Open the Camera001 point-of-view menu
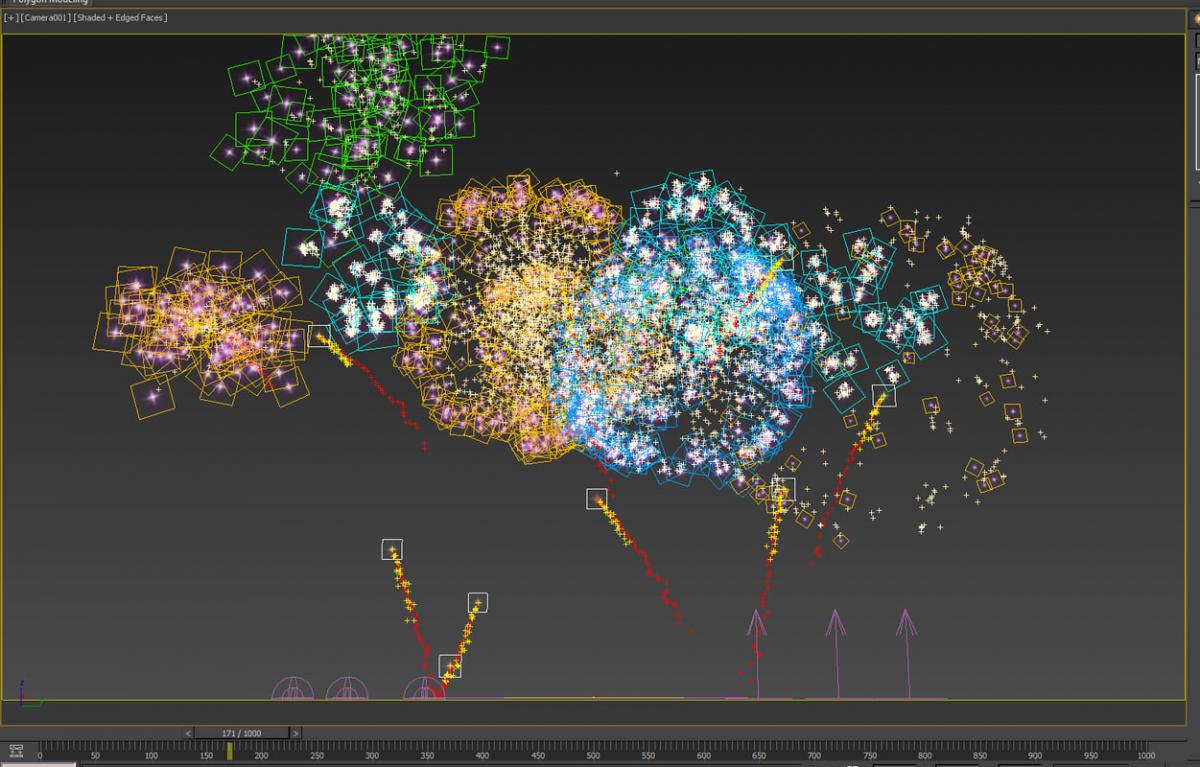Screen dimensions: 1200x767 point(46,17)
